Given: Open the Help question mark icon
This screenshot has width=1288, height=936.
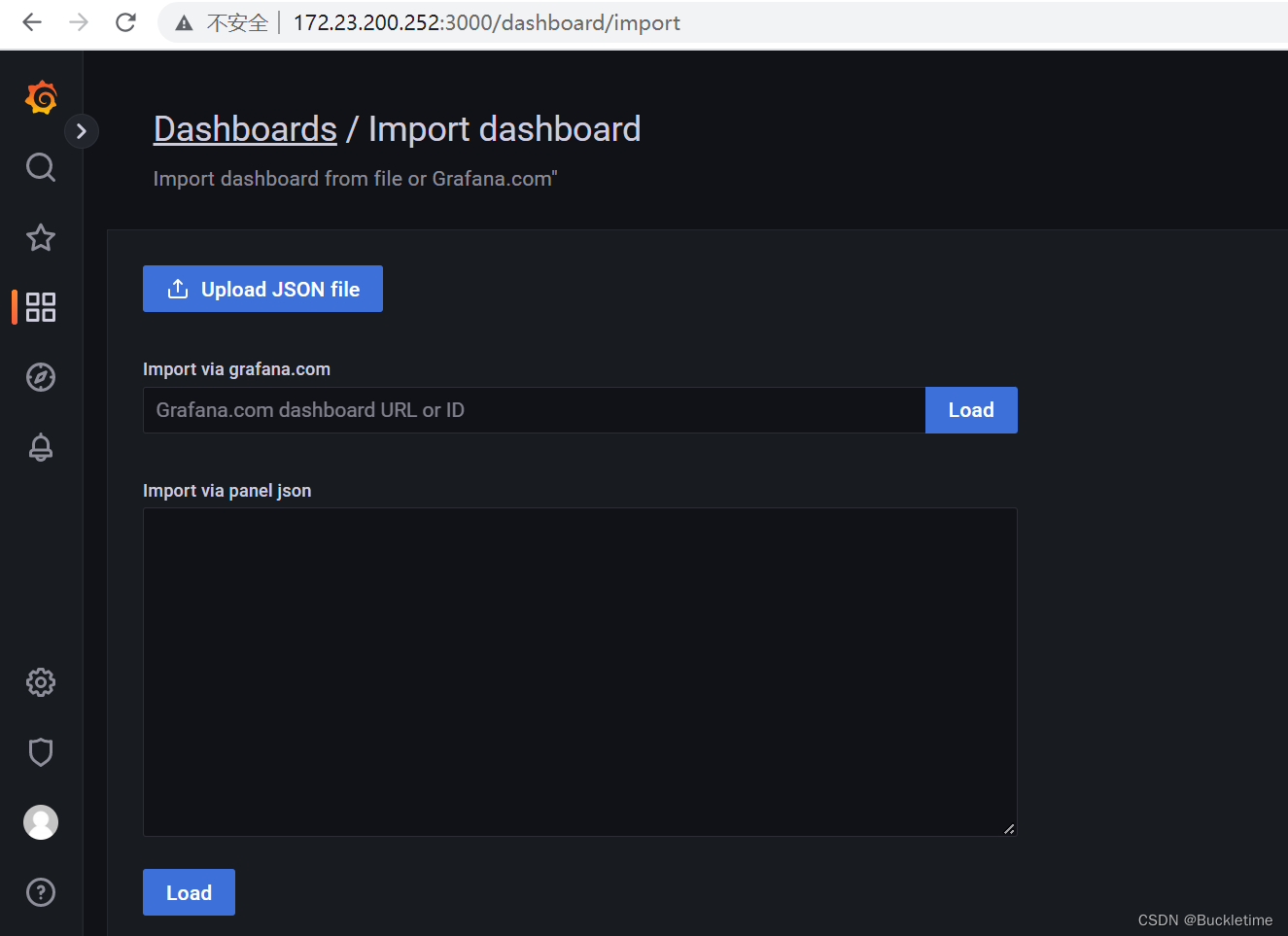Looking at the screenshot, I should [x=41, y=892].
